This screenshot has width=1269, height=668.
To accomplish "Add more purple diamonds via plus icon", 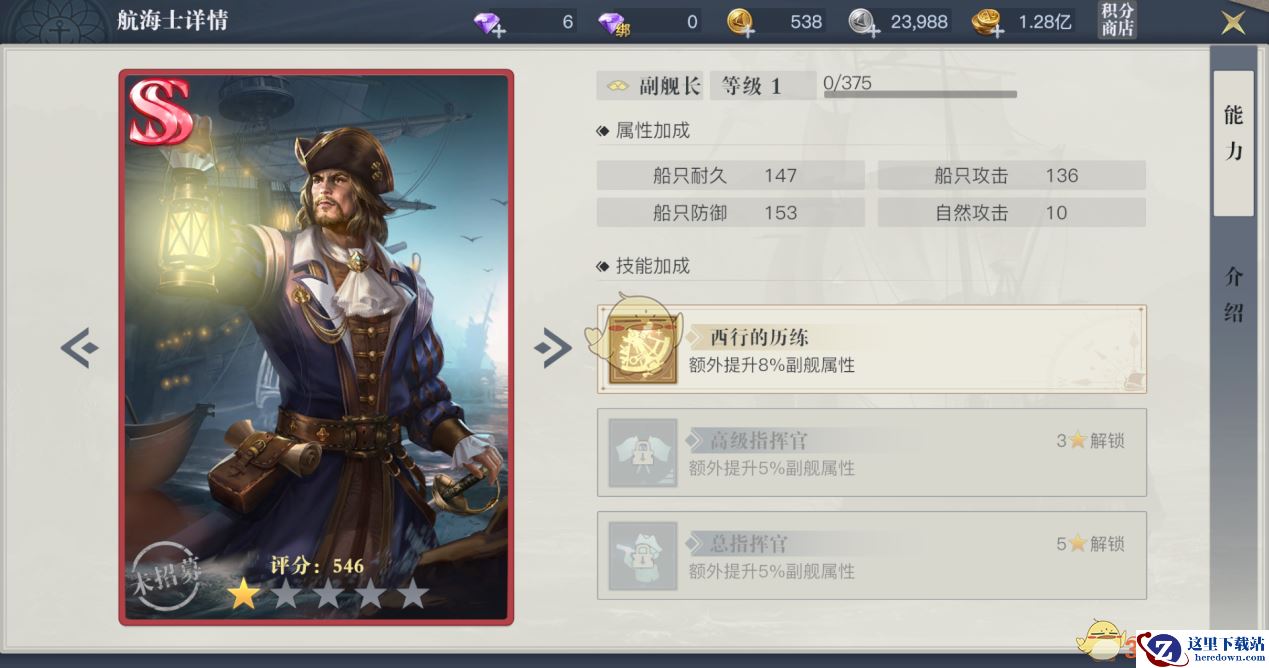I will coord(499,31).
